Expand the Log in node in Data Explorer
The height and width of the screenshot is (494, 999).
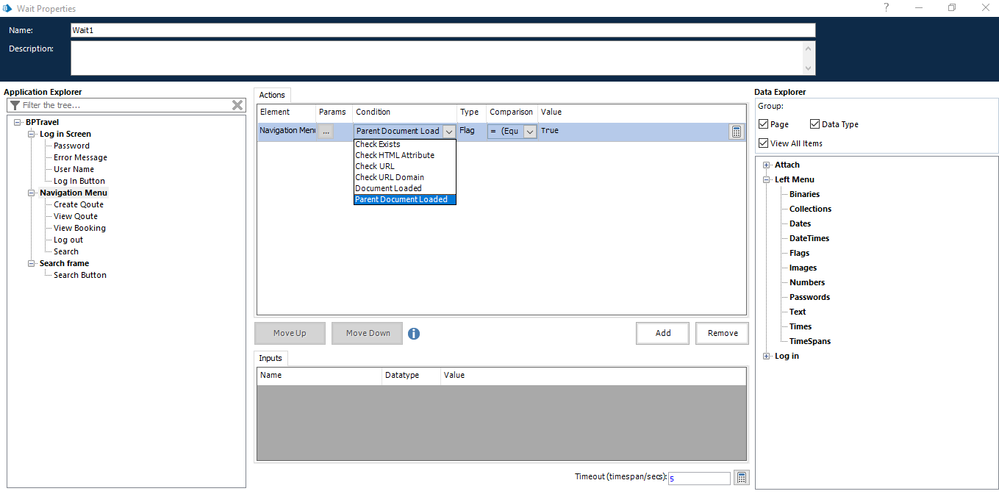click(x=766, y=356)
